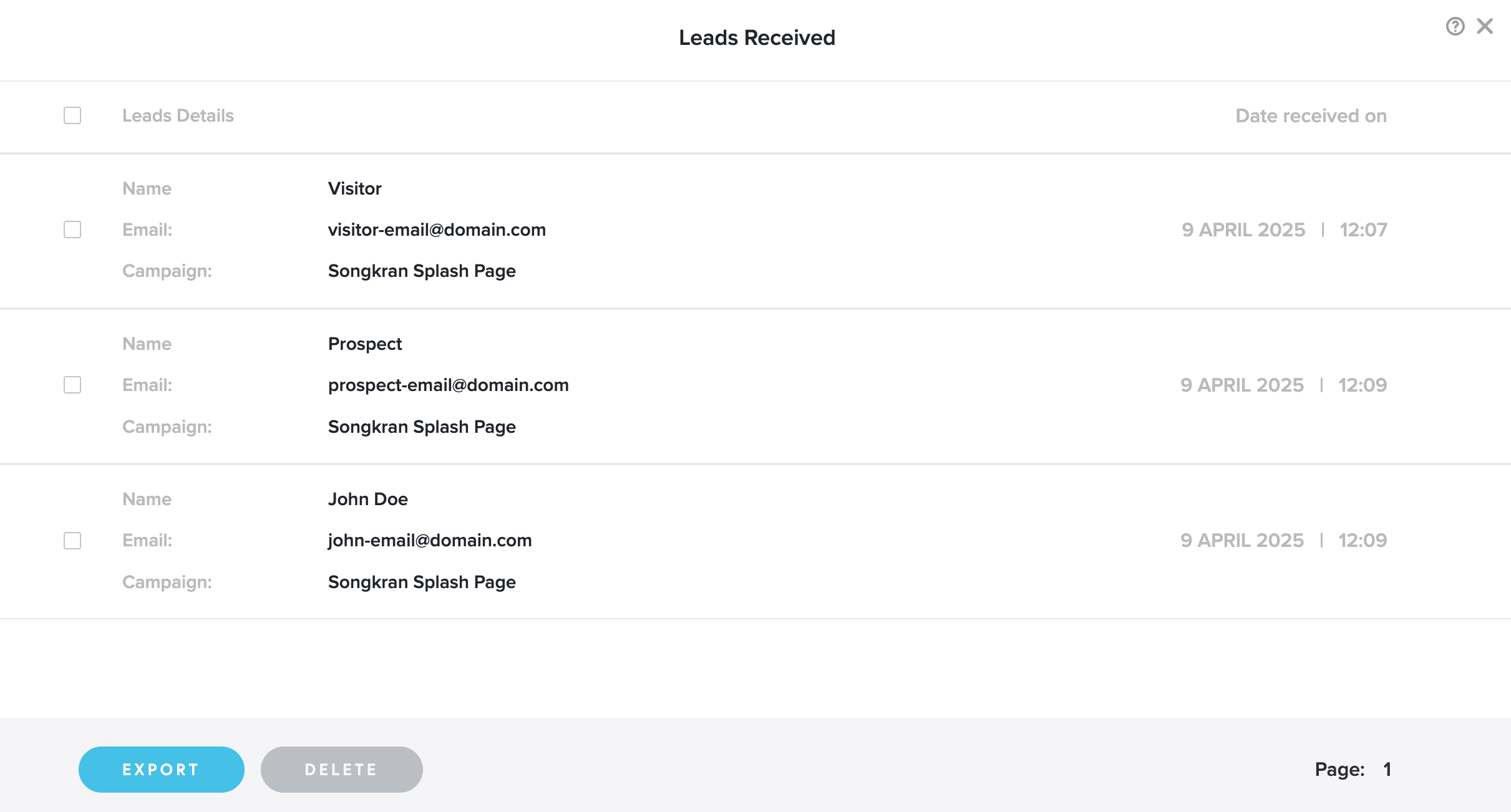Click prospect-email@domain.com address
This screenshot has width=1511, height=812.
tap(448, 385)
